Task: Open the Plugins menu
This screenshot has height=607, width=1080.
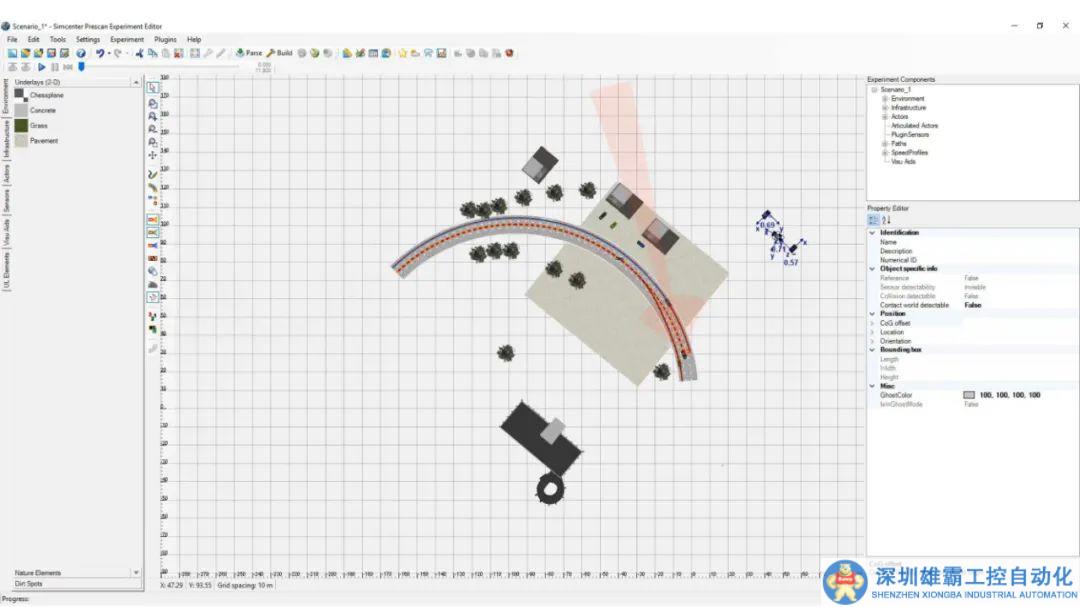Action: [x=165, y=39]
